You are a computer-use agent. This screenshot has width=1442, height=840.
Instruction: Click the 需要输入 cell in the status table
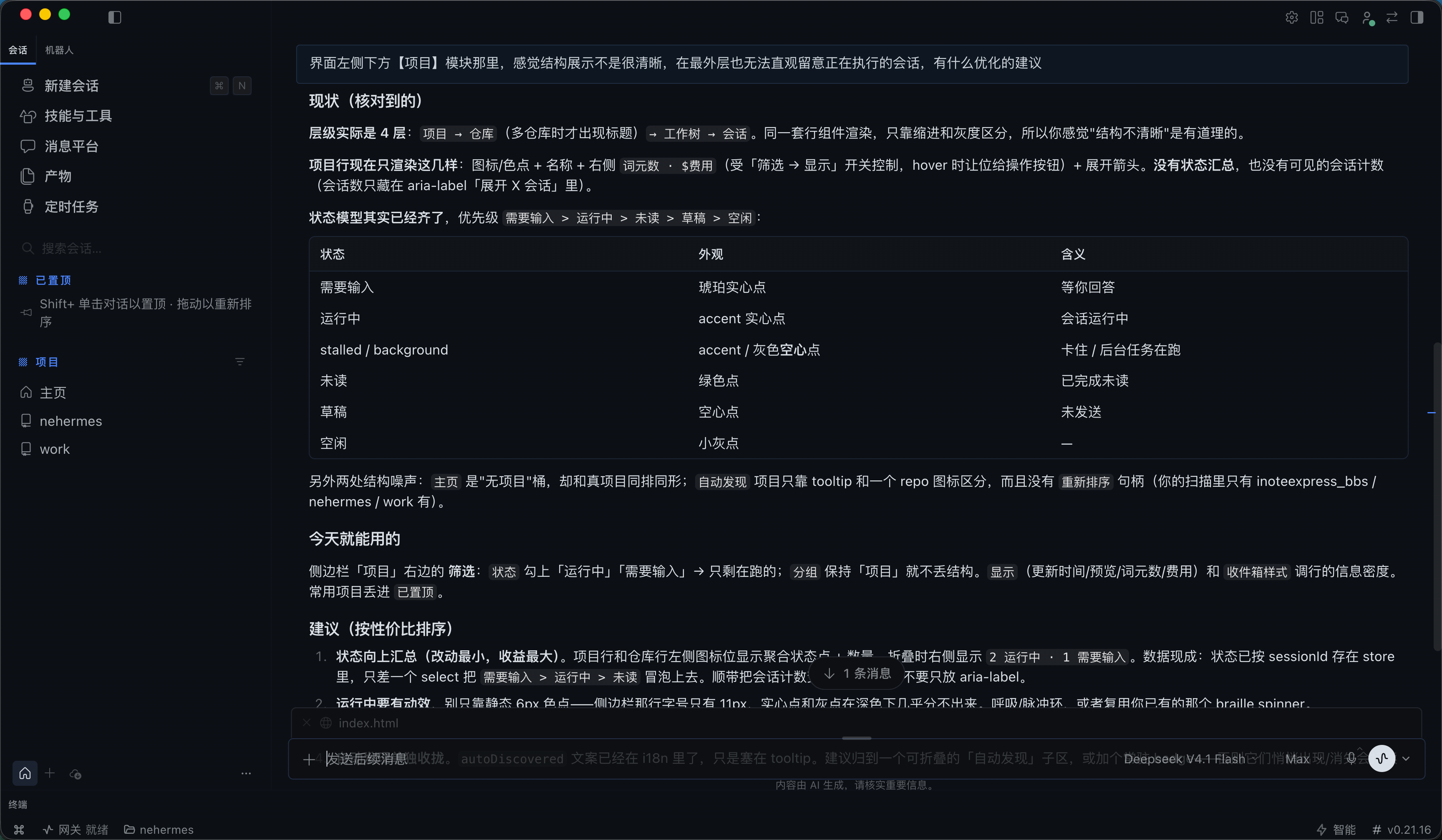click(x=347, y=287)
